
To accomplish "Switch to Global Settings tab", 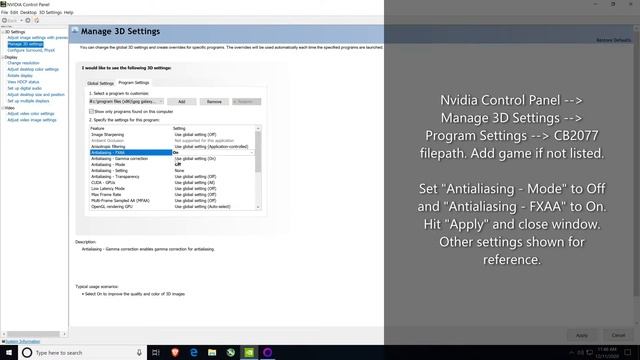I will [x=100, y=83].
